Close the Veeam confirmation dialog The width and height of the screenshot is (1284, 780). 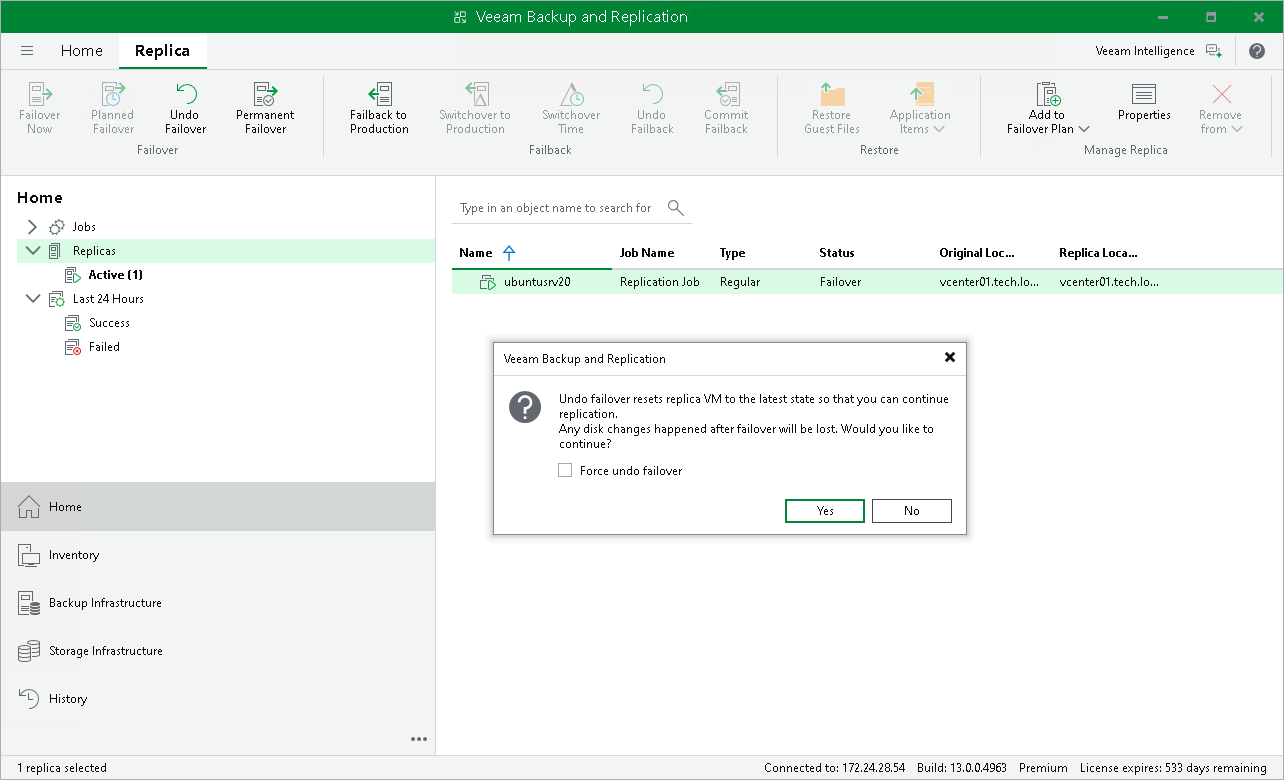[x=950, y=357]
